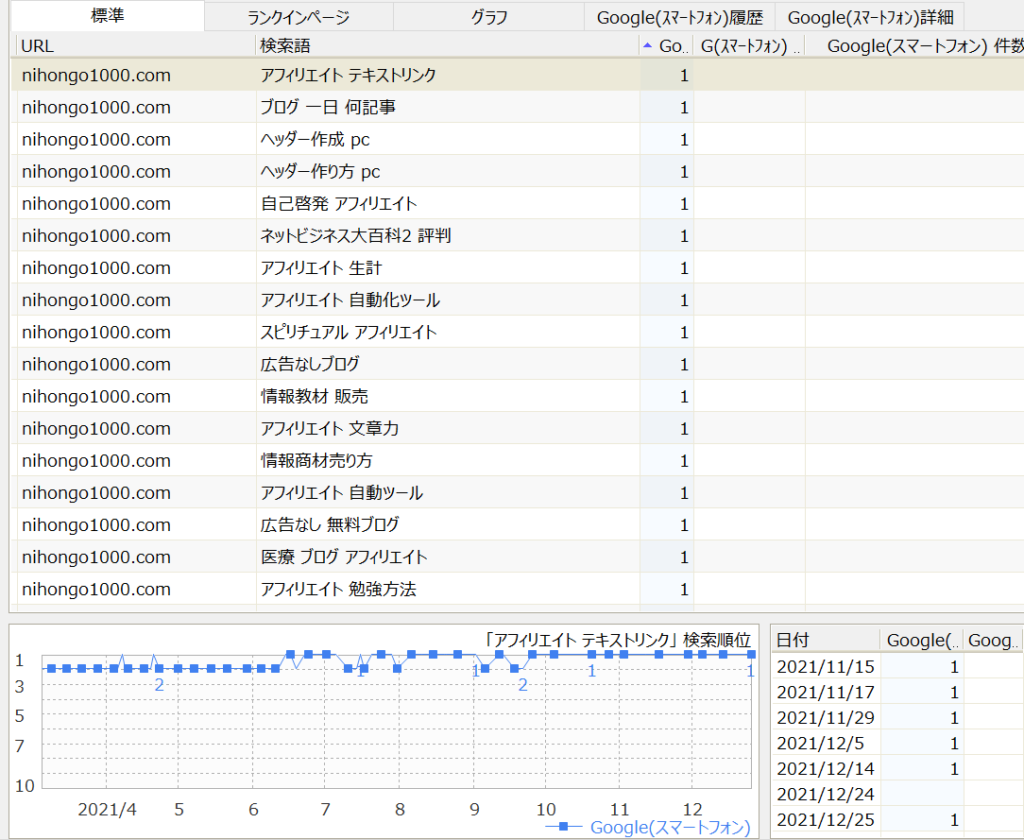Select the row アフィリエイト テキストリンク
The width and height of the screenshot is (1024, 840).
pos(517,75)
